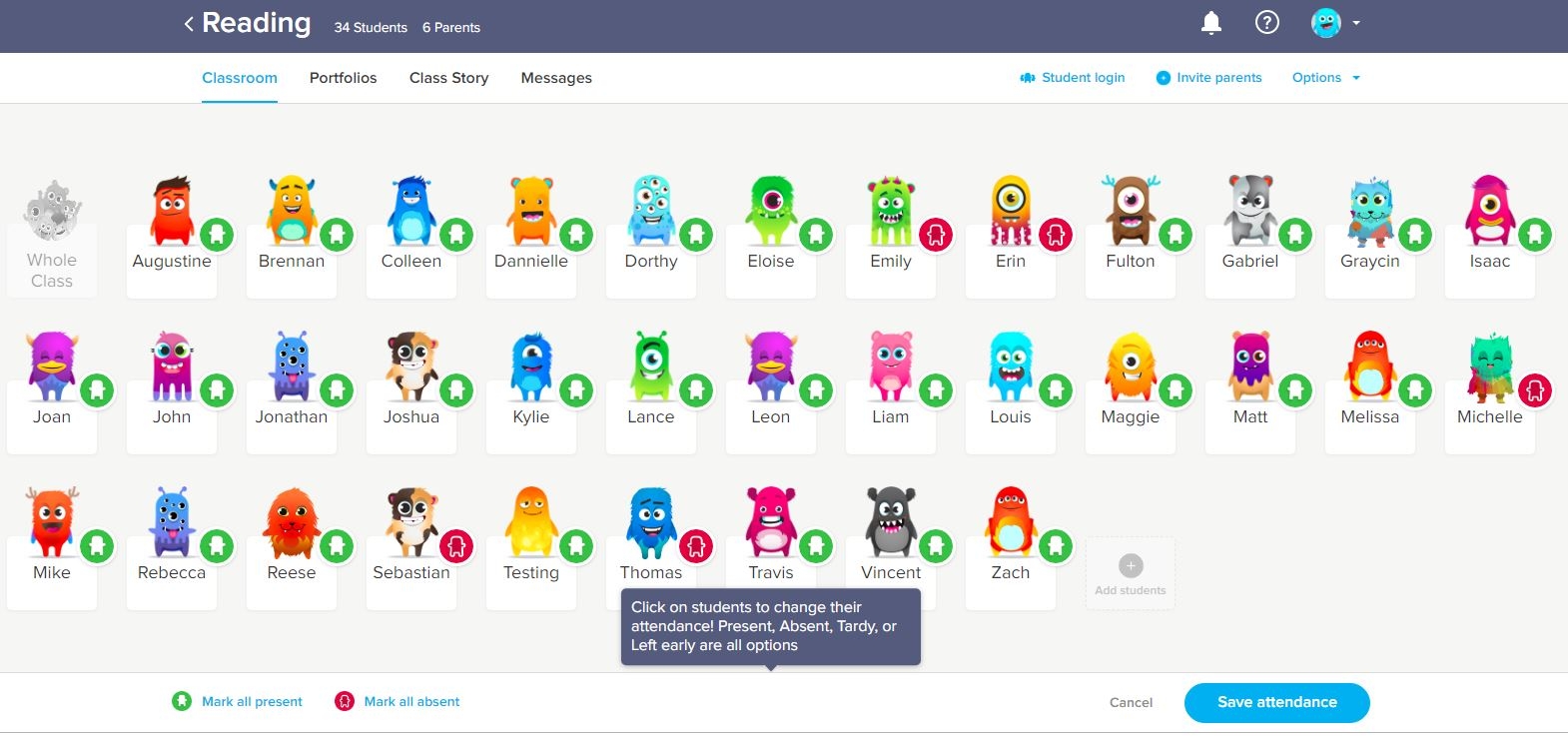Open the profile avatar dropdown arrow

pyautogui.click(x=1356, y=22)
